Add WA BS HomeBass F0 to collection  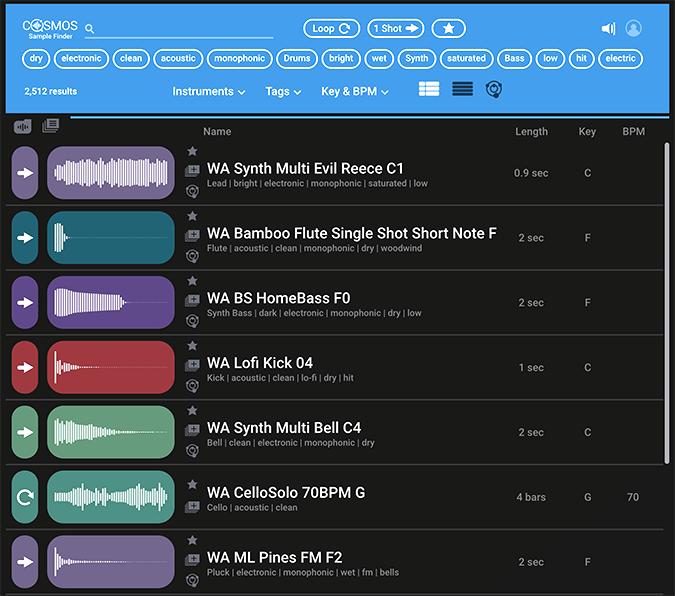coord(192,300)
